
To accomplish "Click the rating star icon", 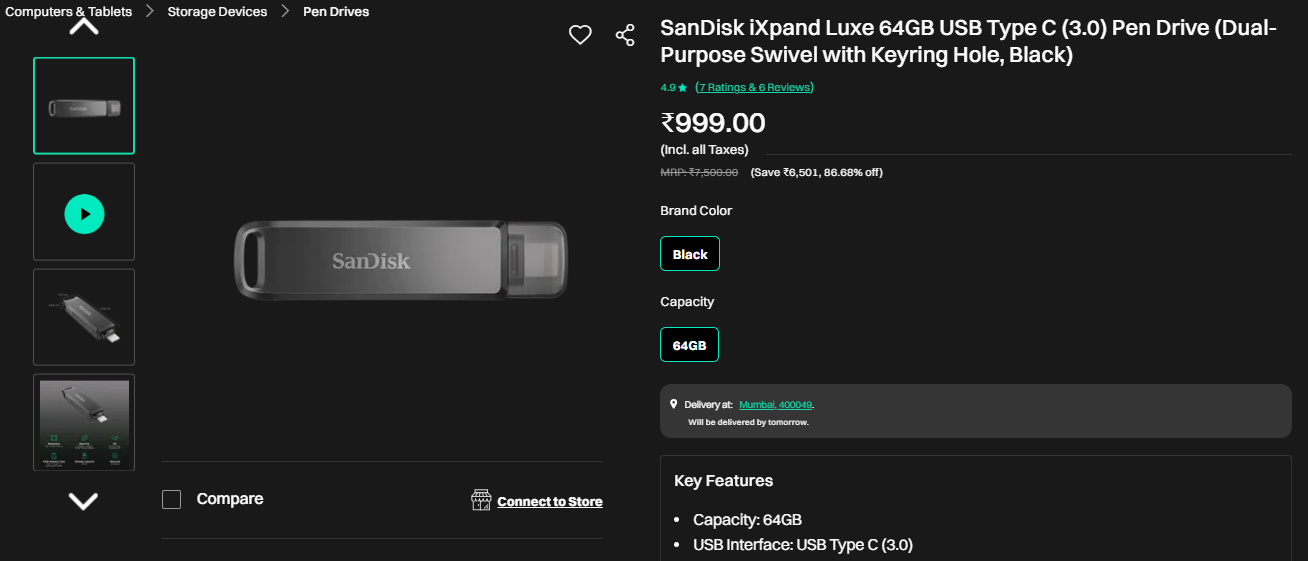I will [682, 88].
